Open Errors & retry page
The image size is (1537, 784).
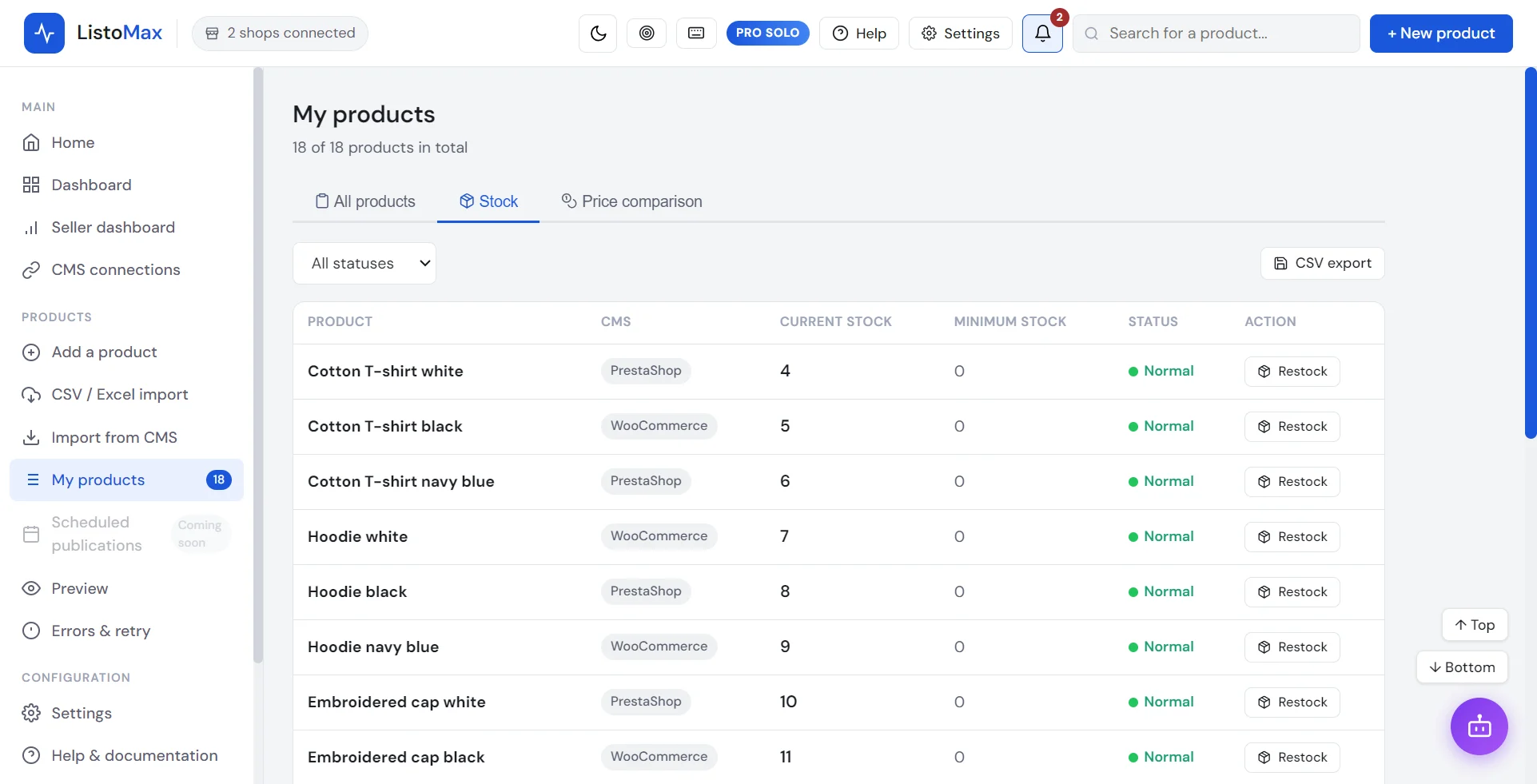click(126, 631)
